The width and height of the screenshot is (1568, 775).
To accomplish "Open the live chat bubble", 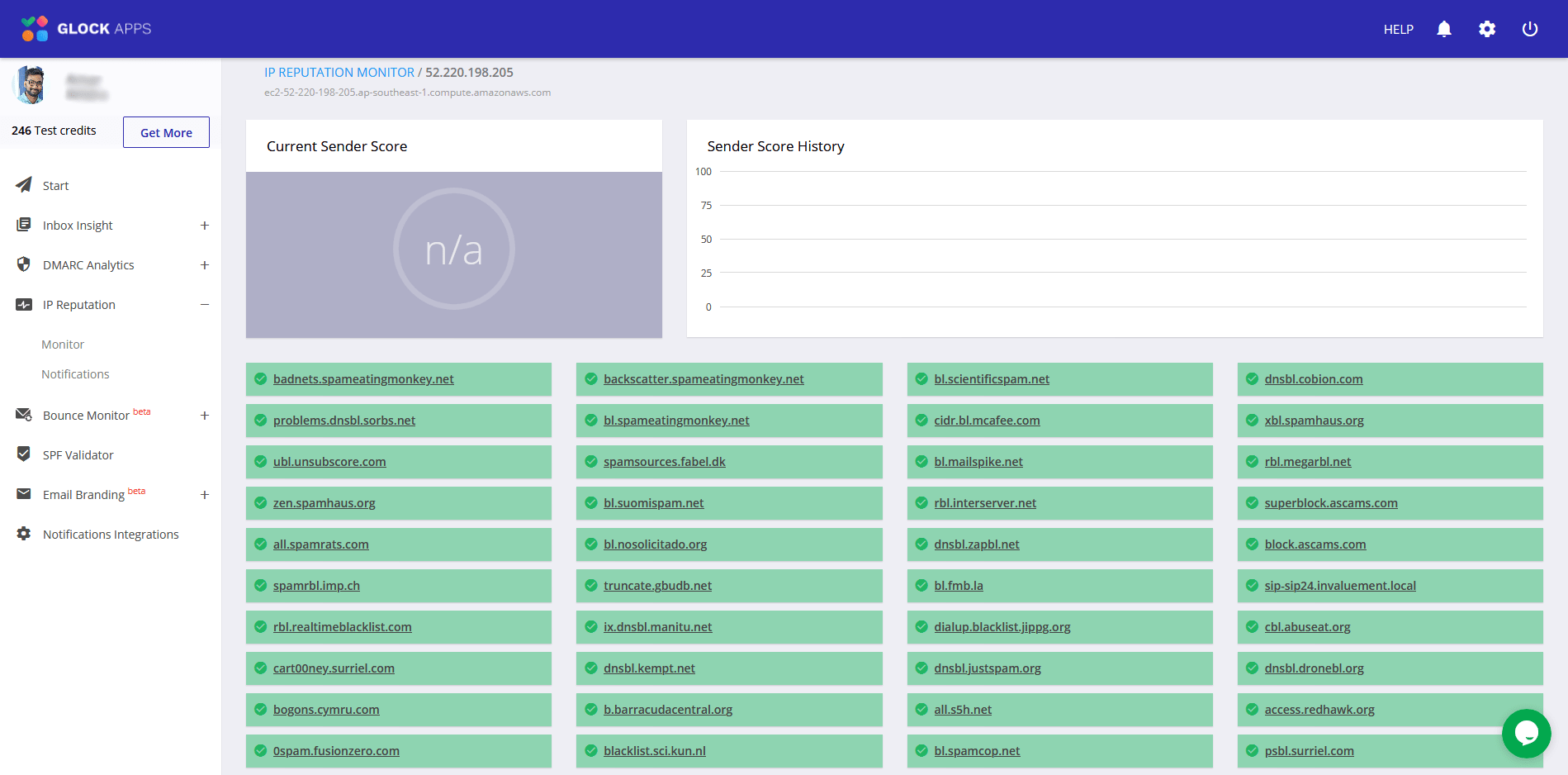I will (1527, 734).
